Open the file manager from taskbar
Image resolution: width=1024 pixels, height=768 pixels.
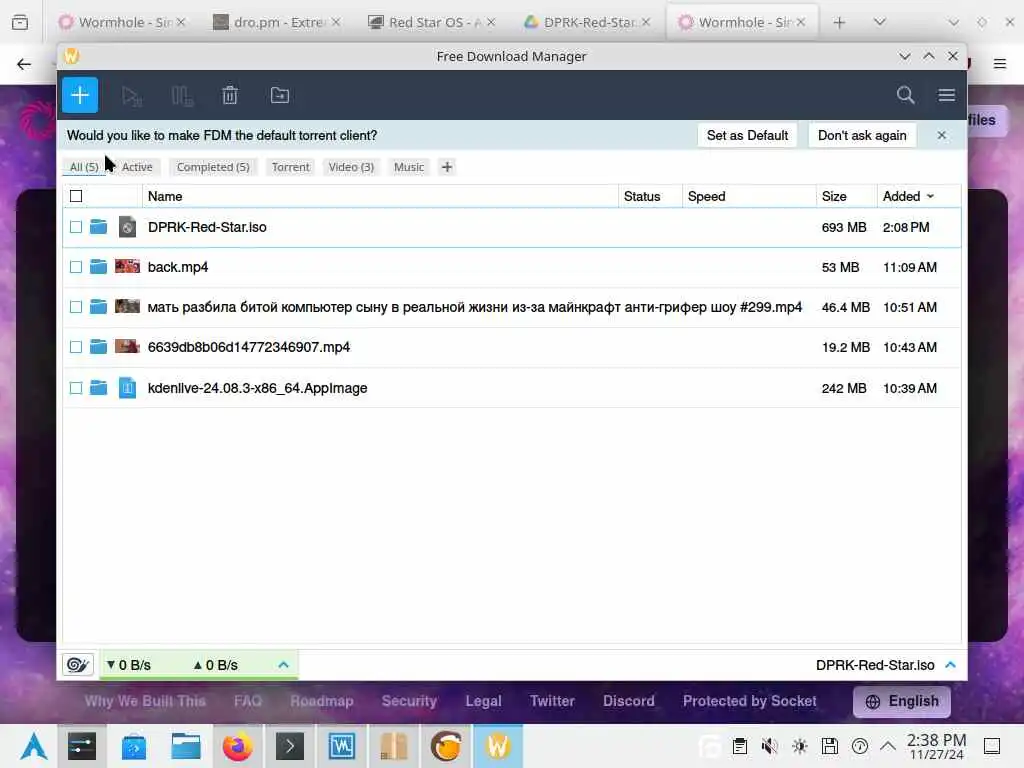pos(185,746)
